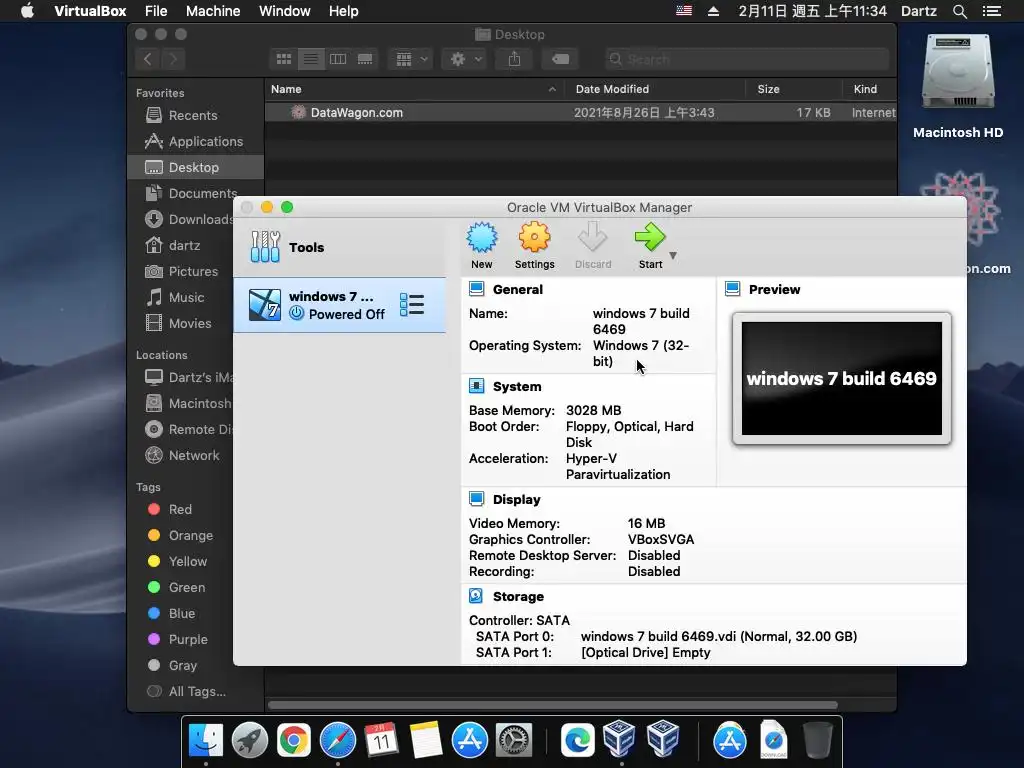Click the General section header

pos(517,289)
